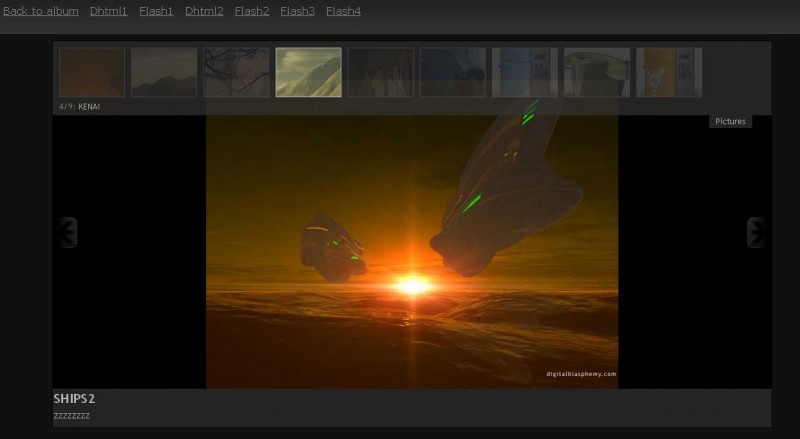The width and height of the screenshot is (800, 439).
Task: Select the sixth dark blue thumbnail
Action: coord(453,72)
